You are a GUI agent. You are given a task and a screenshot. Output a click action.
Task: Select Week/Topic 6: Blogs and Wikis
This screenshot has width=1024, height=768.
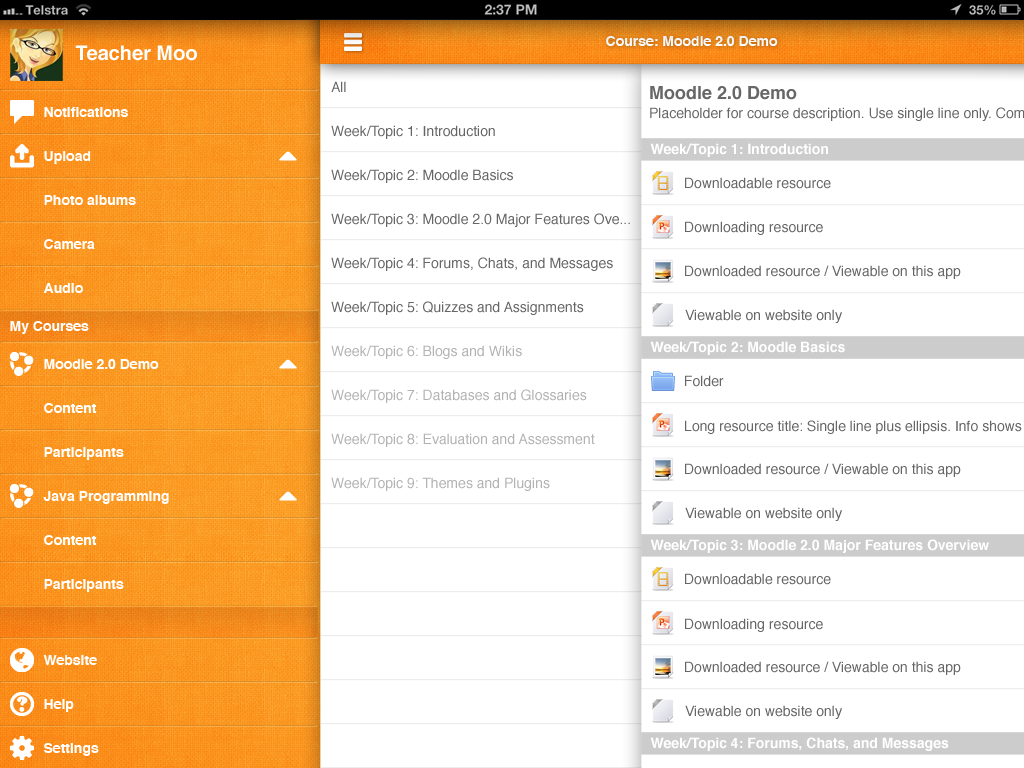coord(481,351)
